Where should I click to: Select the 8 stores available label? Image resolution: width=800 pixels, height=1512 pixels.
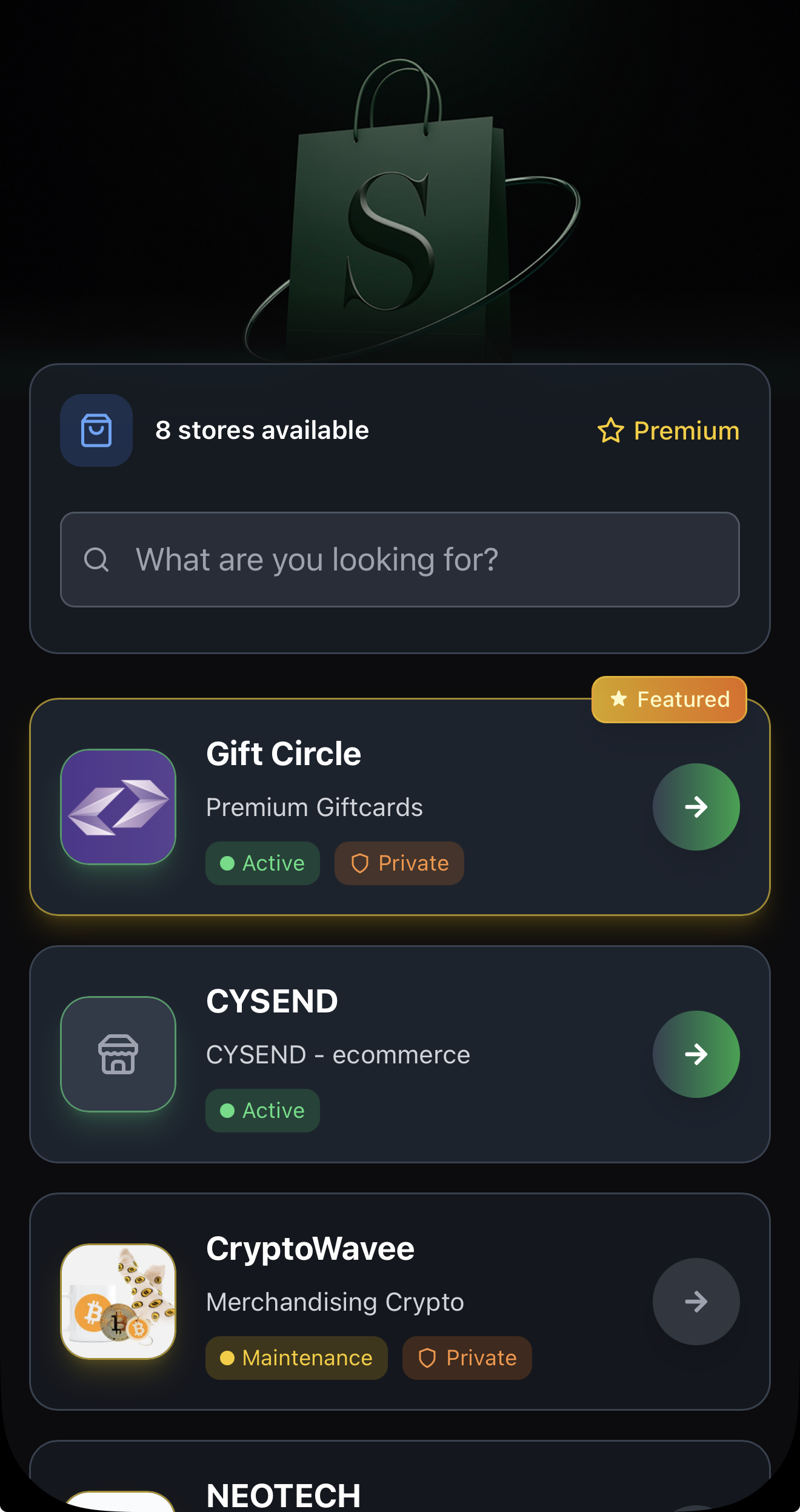[x=262, y=430]
